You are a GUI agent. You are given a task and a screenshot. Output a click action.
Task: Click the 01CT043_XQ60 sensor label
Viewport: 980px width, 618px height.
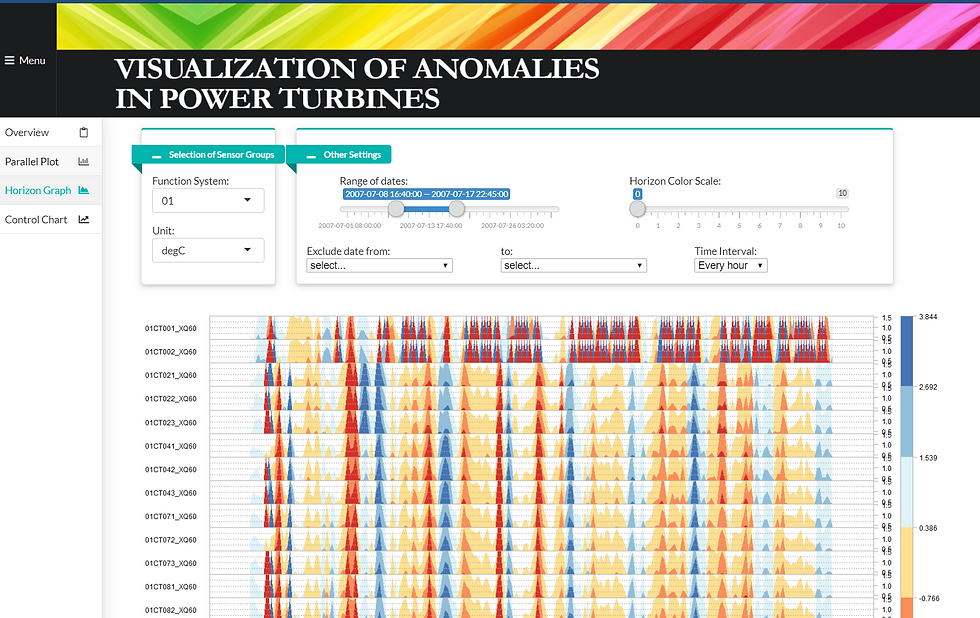pyautogui.click(x=171, y=493)
